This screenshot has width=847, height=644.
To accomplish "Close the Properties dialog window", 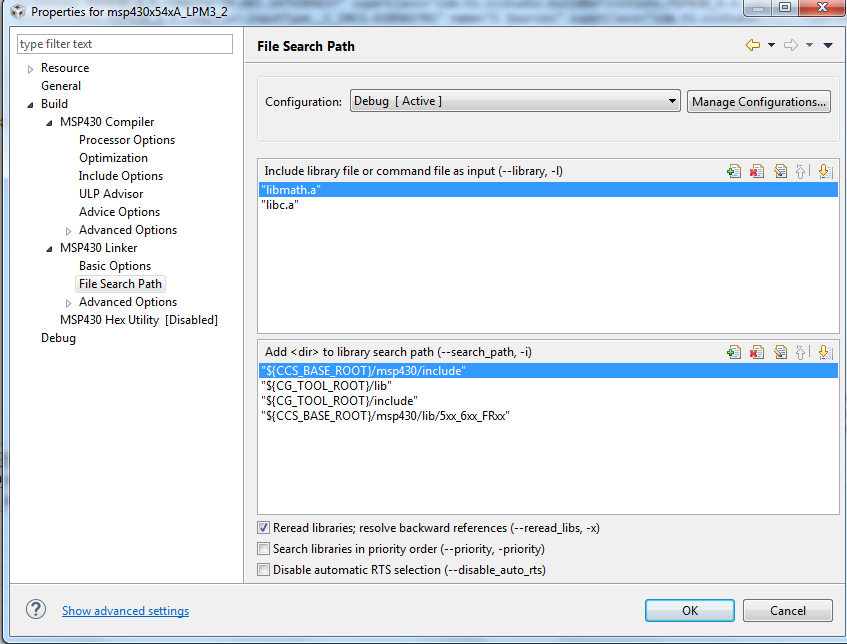I will (822, 8).
